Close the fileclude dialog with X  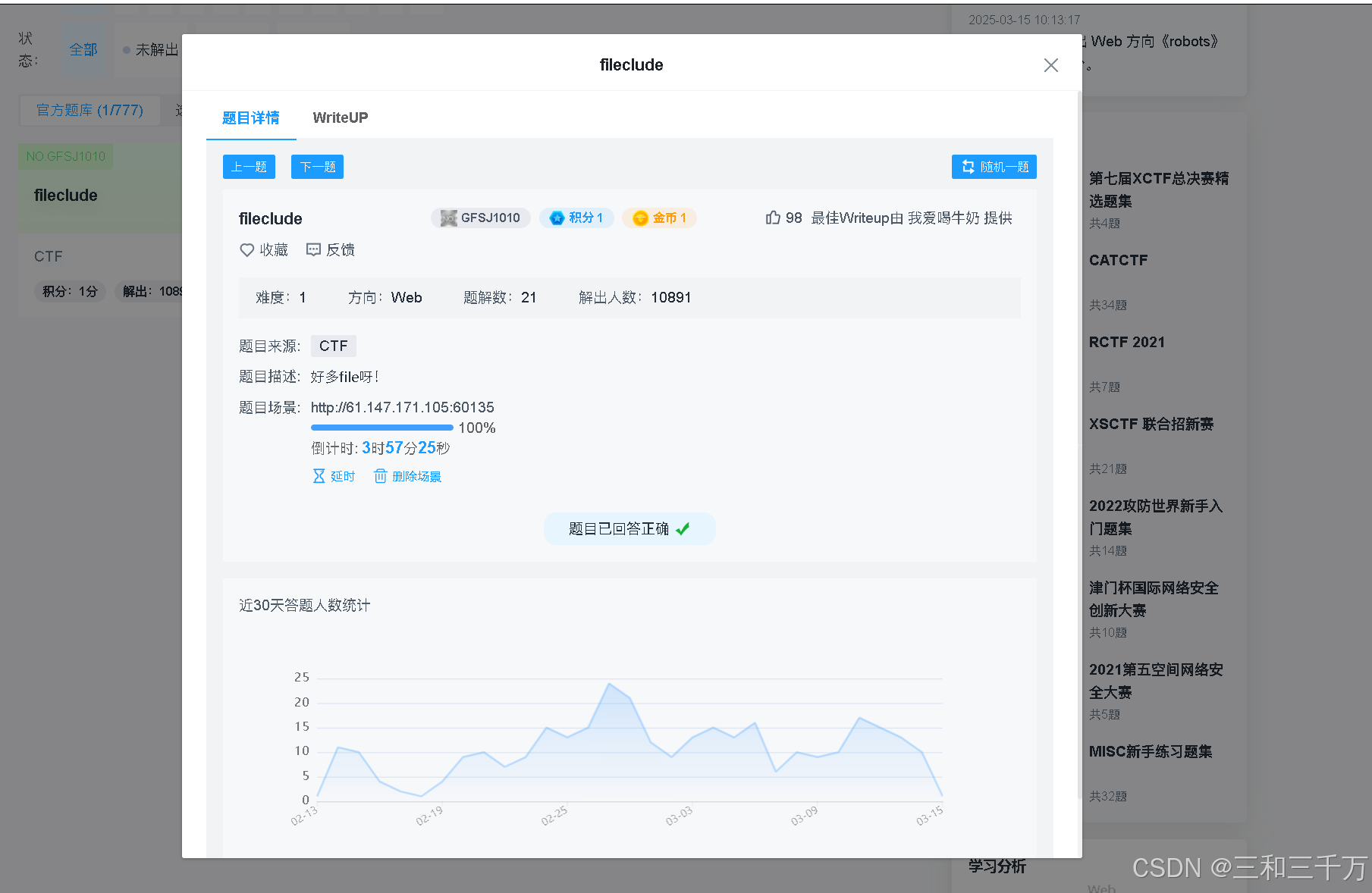point(1050,65)
